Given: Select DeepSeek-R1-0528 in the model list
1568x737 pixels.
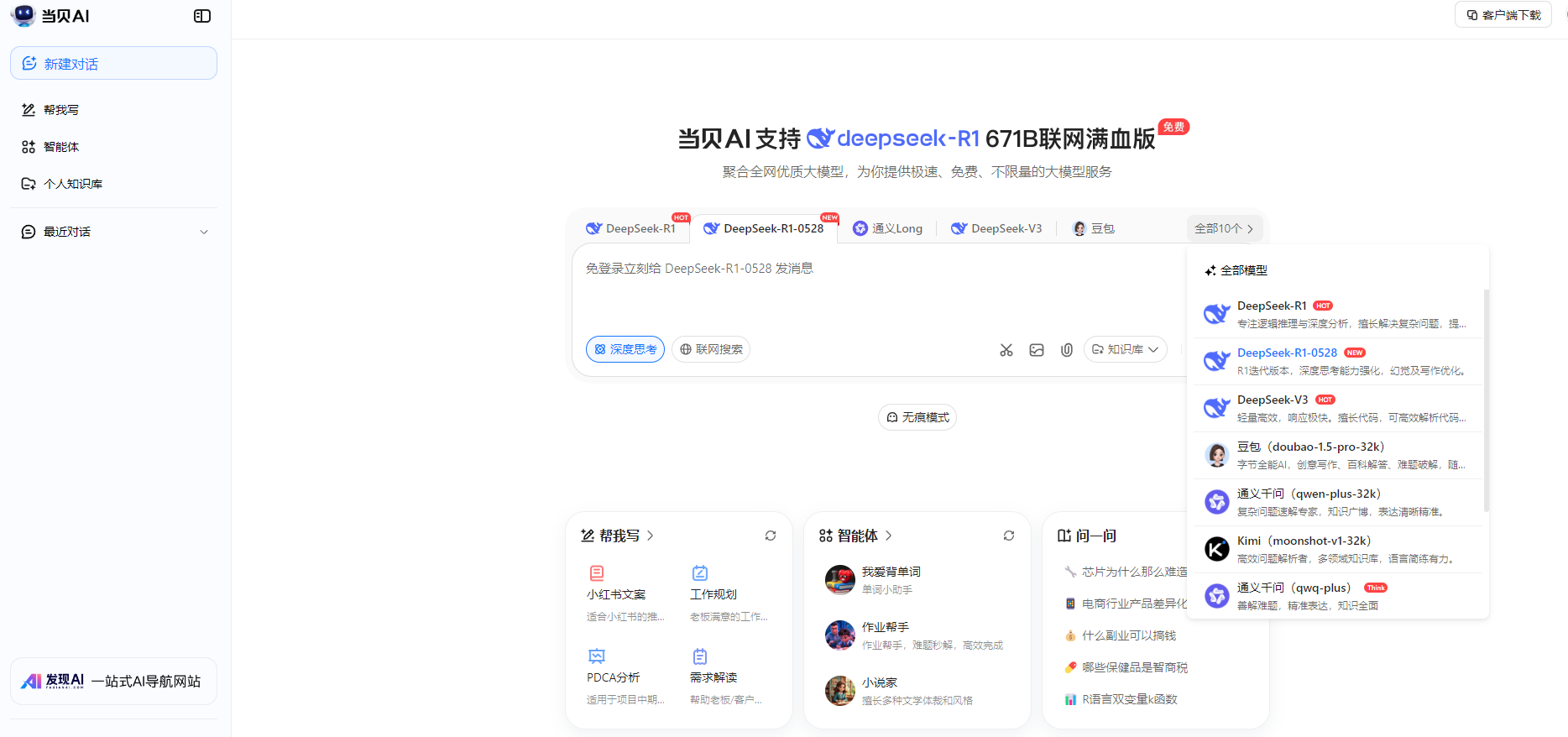Looking at the screenshot, I should (x=1338, y=361).
